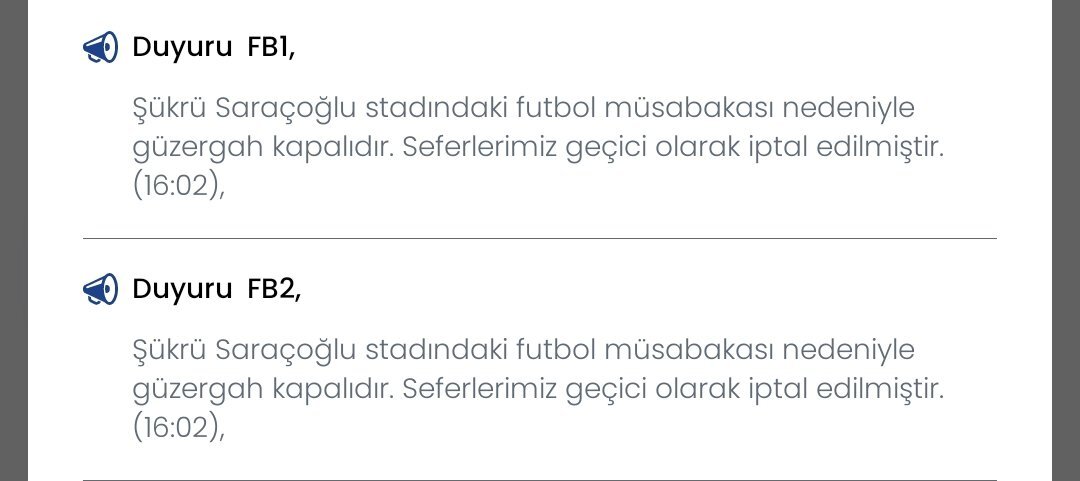Click the divider line below FB2 announcement
The width and height of the screenshot is (1080, 481).
tap(539, 479)
